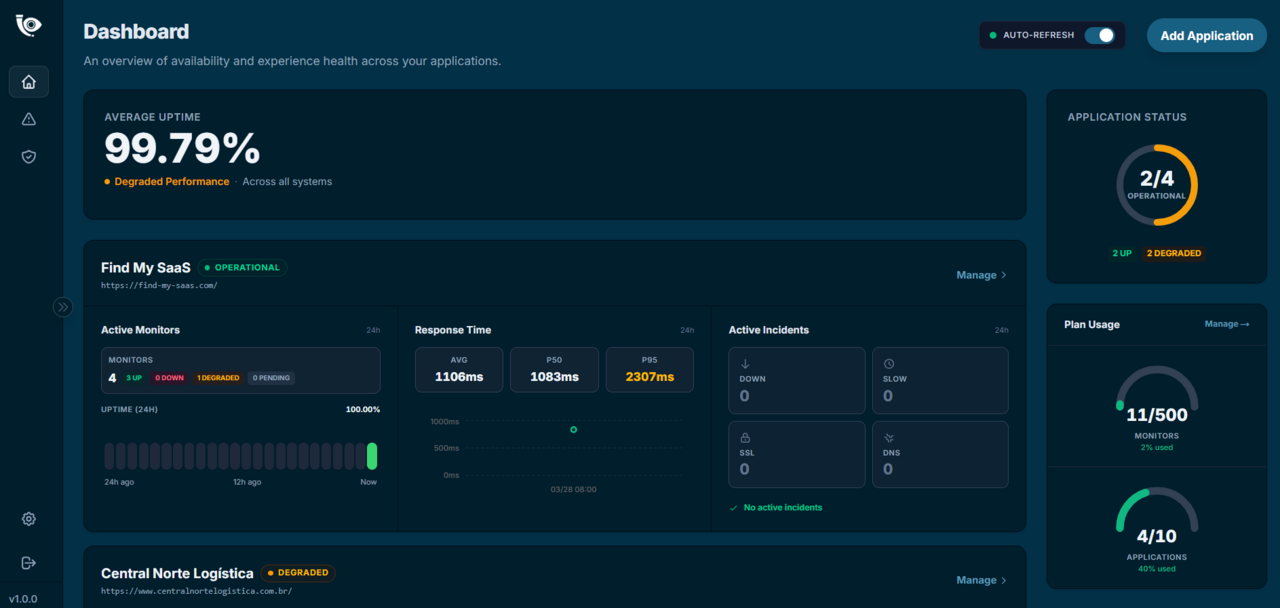
Task: Open the alerts triangle sidebar icon
Action: coord(29,119)
